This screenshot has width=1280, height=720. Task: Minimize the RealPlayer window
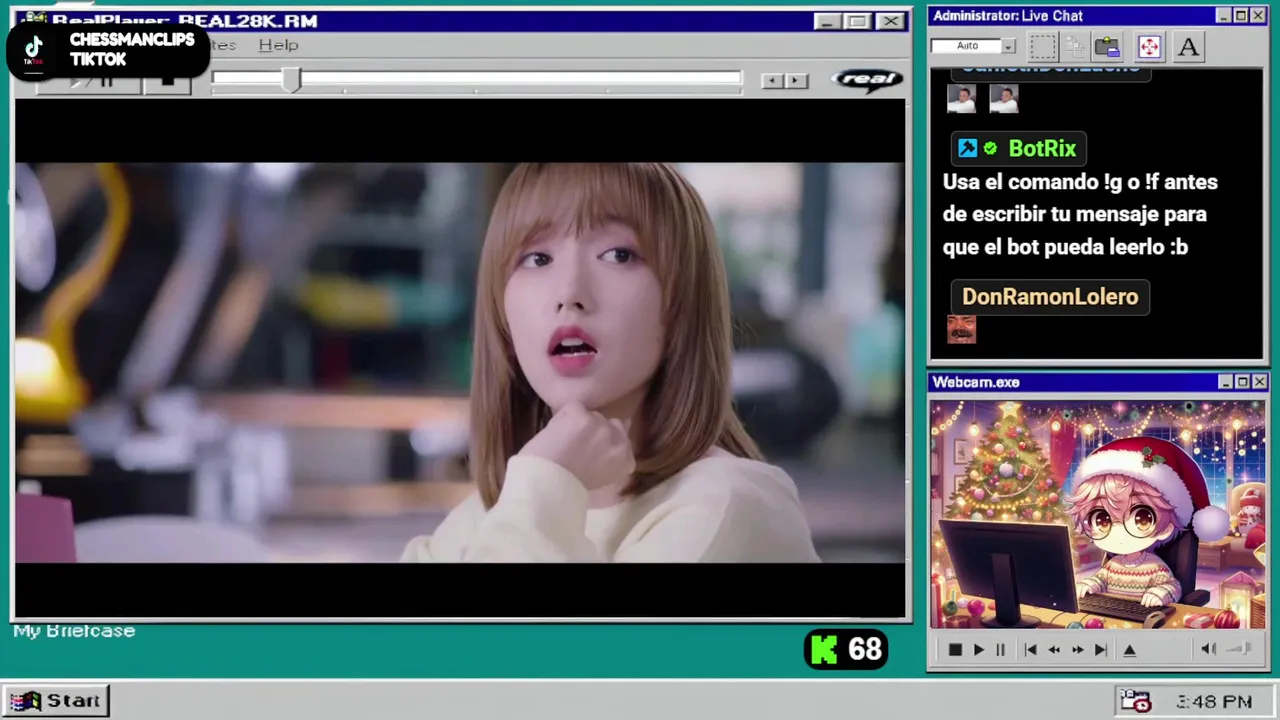click(826, 21)
